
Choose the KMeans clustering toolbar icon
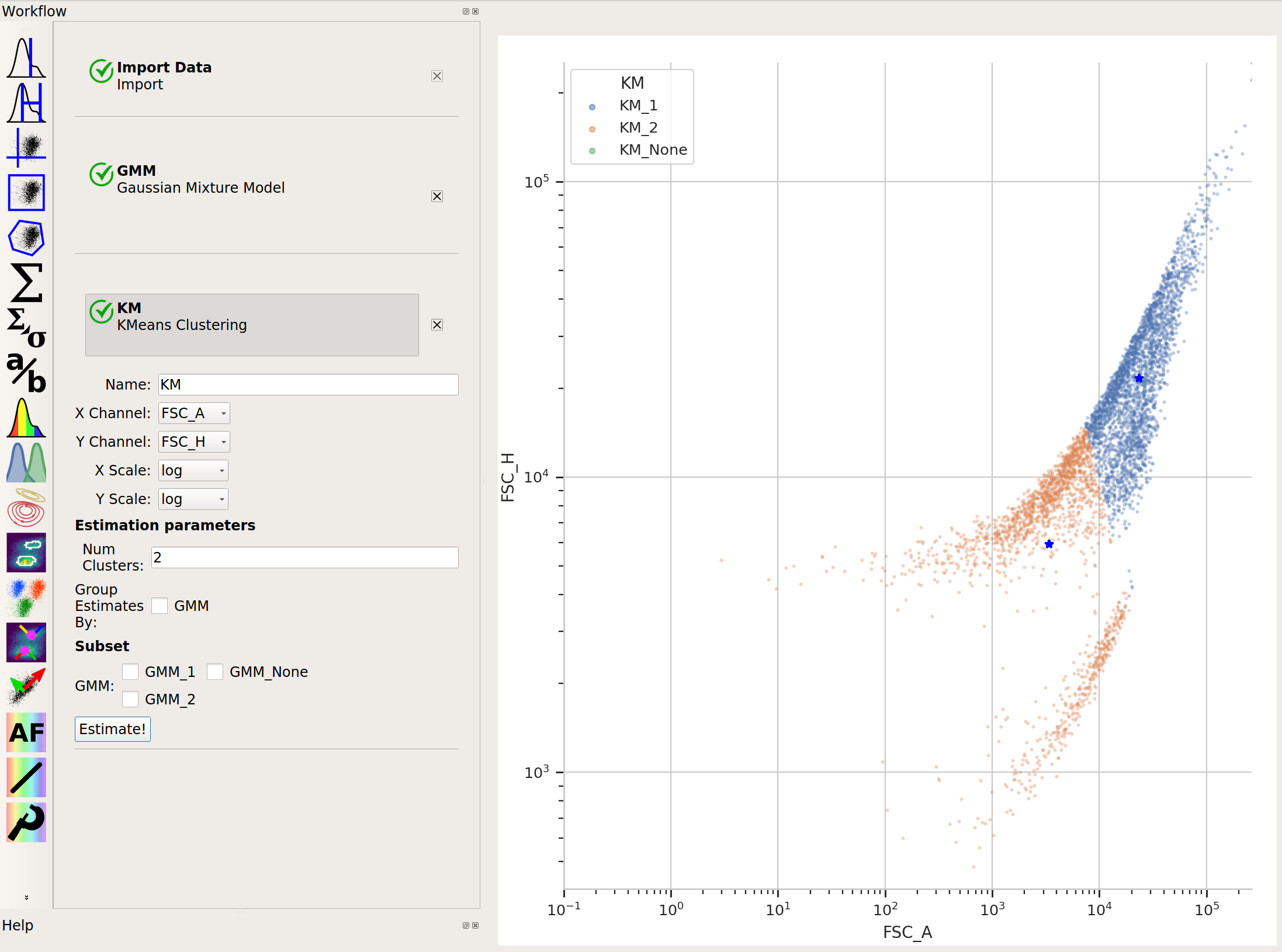tap(26, 597)
